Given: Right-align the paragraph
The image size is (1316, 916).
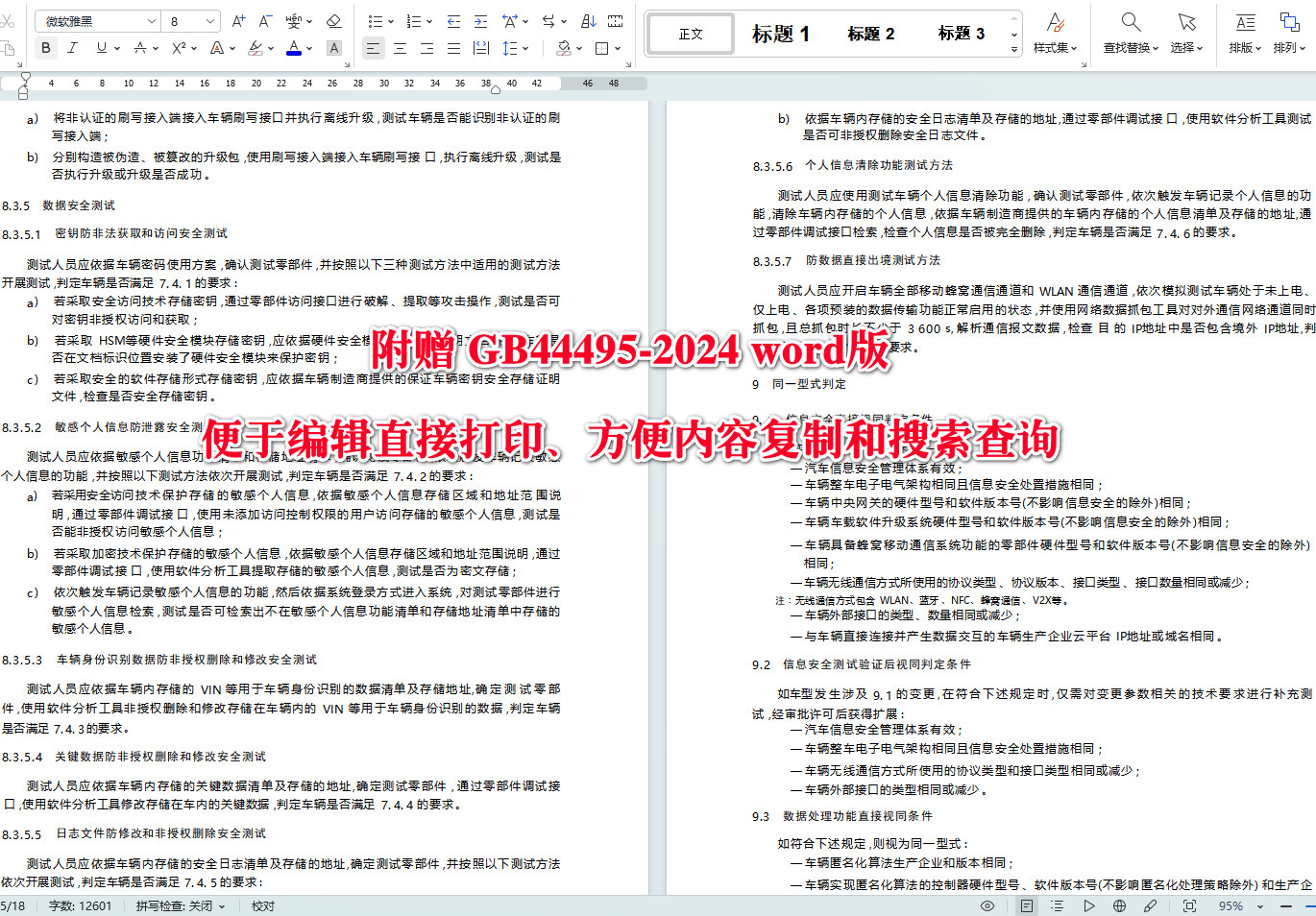Looking at the screenshot, I should 426,47.
